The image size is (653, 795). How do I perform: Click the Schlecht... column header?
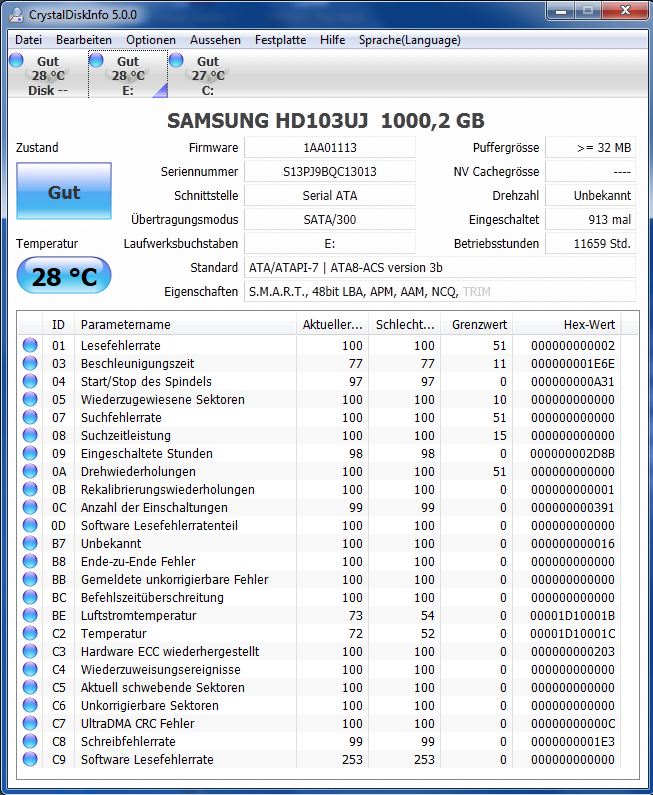[x=405, y=324]
